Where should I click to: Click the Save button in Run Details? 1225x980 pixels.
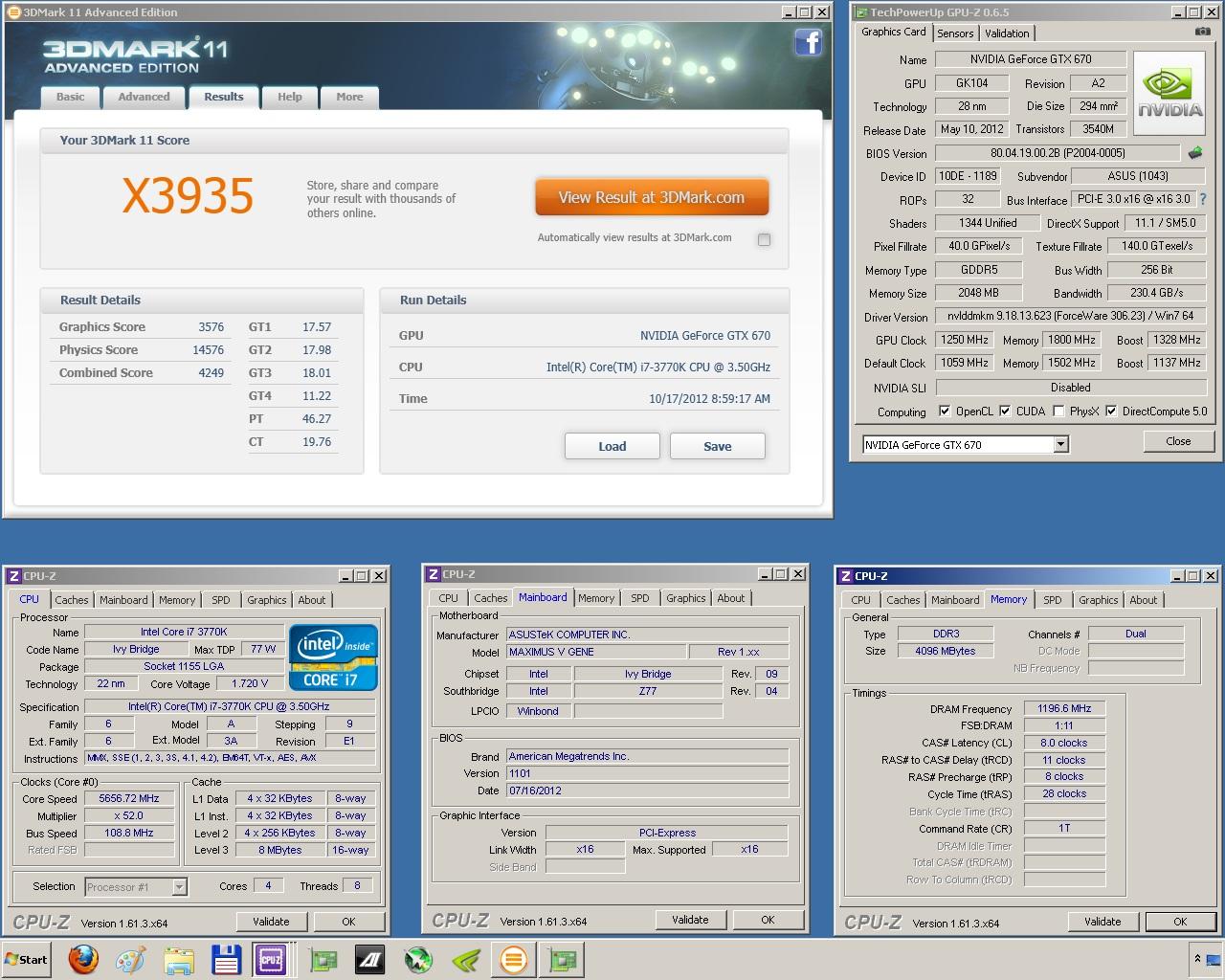tap(718, 446)
